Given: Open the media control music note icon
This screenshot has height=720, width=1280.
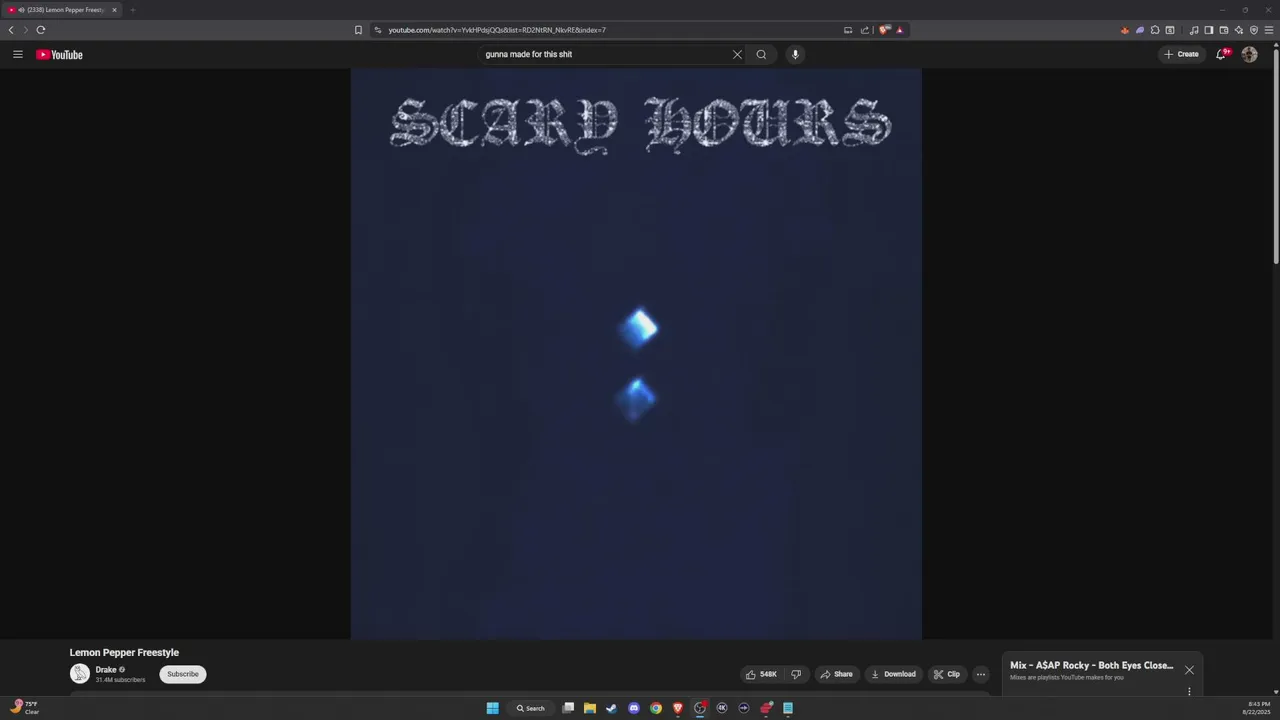Looking at the screenshot, I should 1194,30.
